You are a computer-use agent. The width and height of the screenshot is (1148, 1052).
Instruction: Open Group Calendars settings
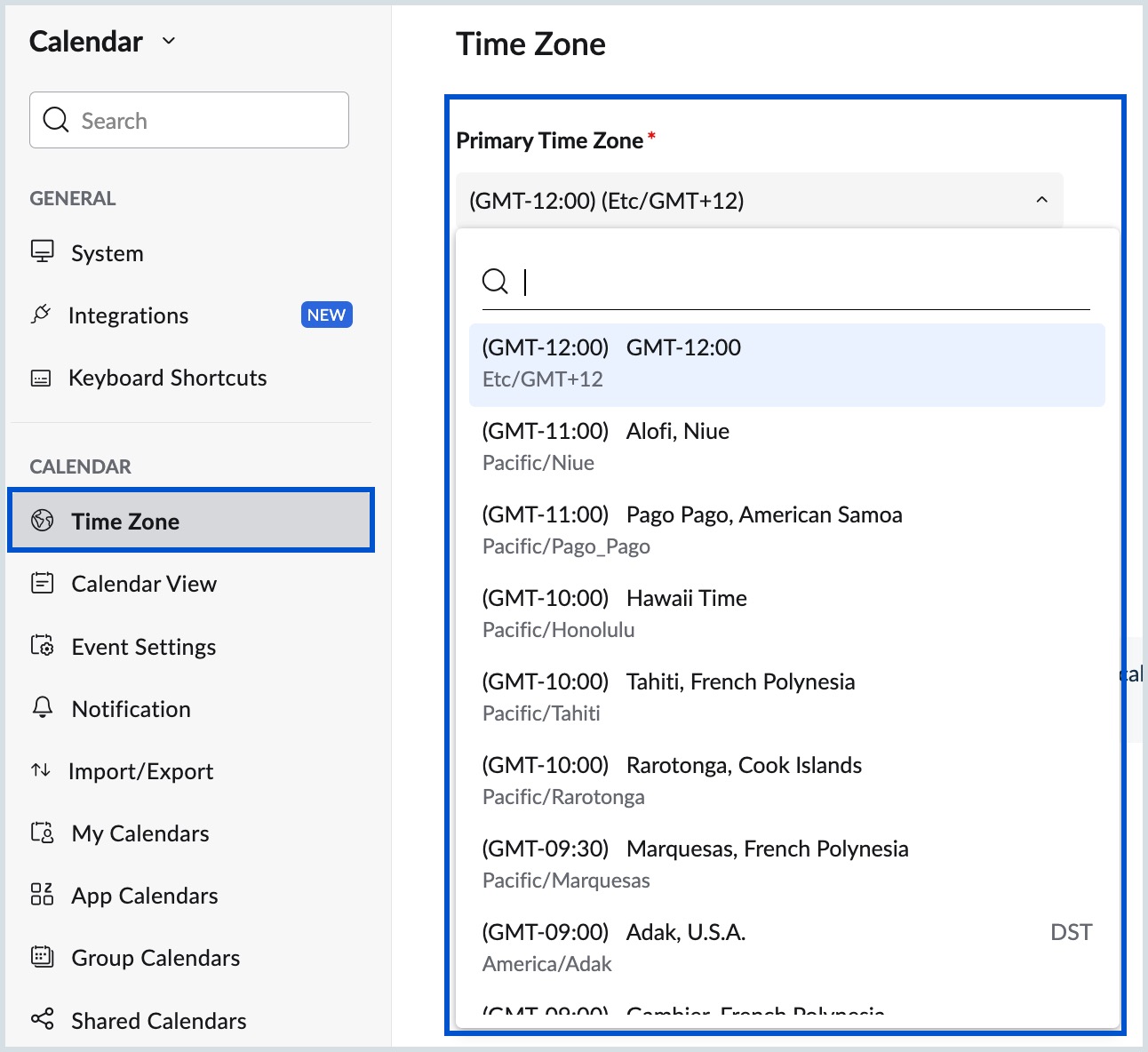[x=155, y=958]
